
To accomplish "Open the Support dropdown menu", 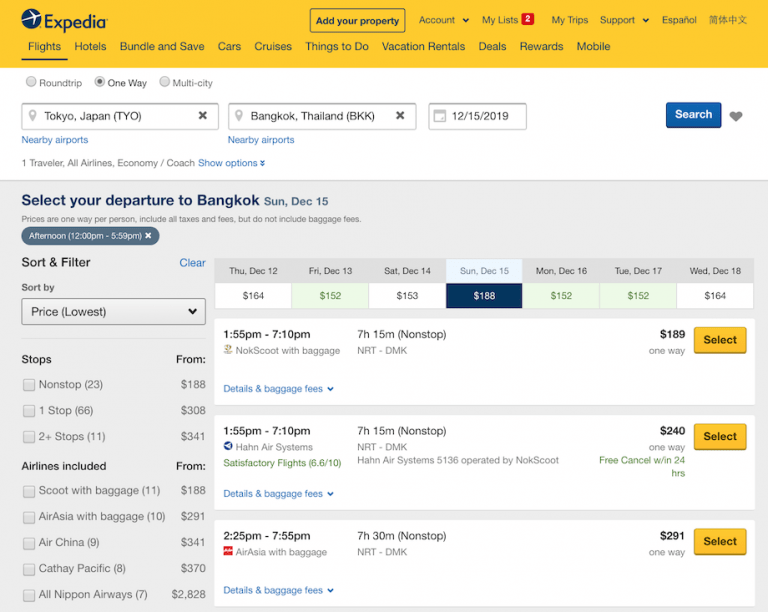I will coord(624,20).
